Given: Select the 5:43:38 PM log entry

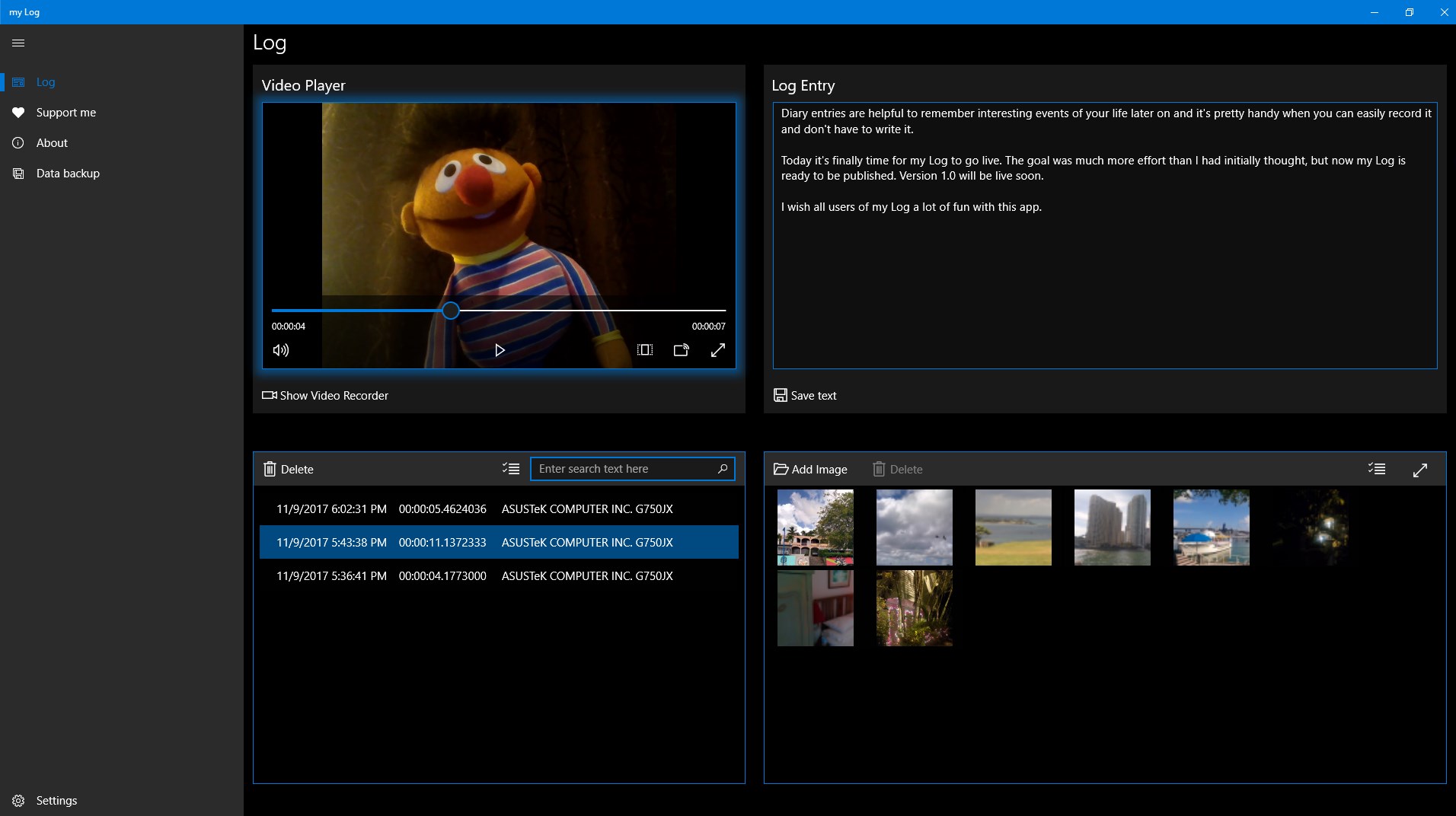Looking at the screenshot, I should pos(499,543).
